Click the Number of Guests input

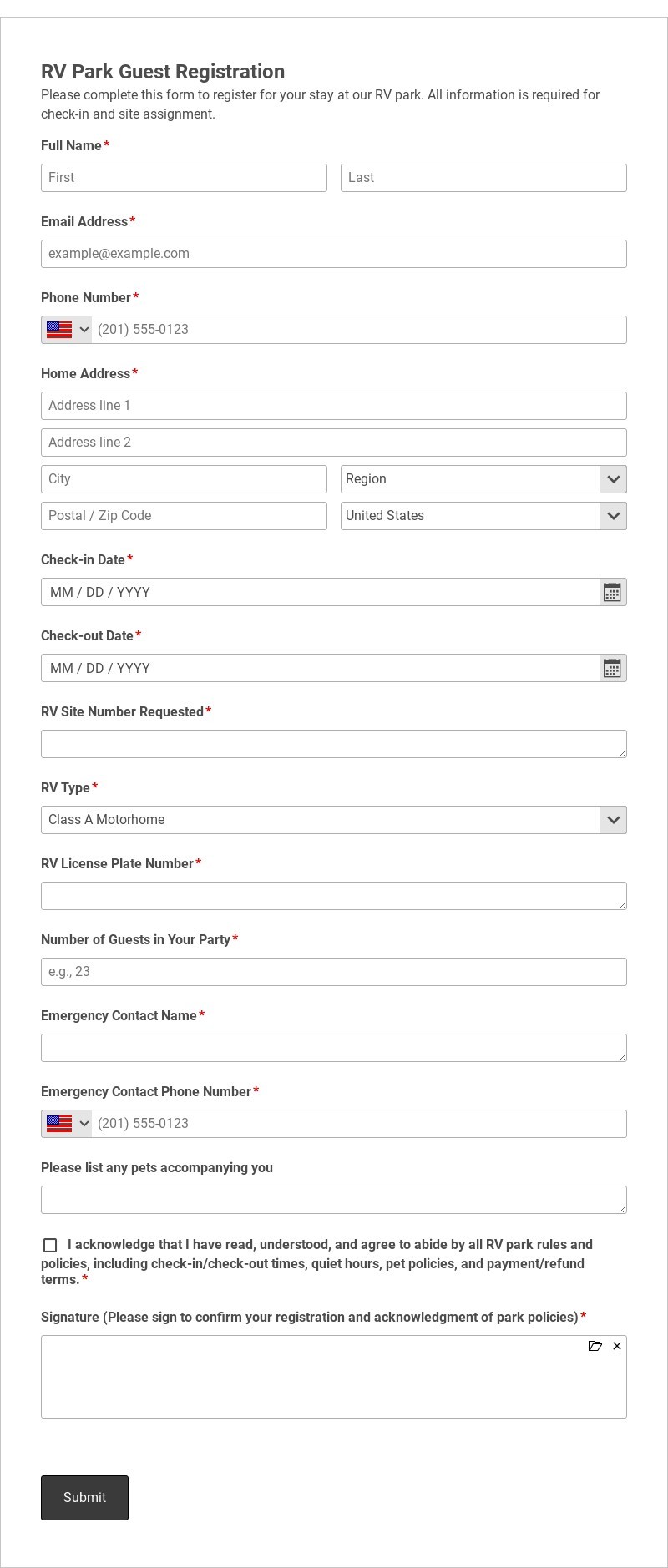coord(334,972)
